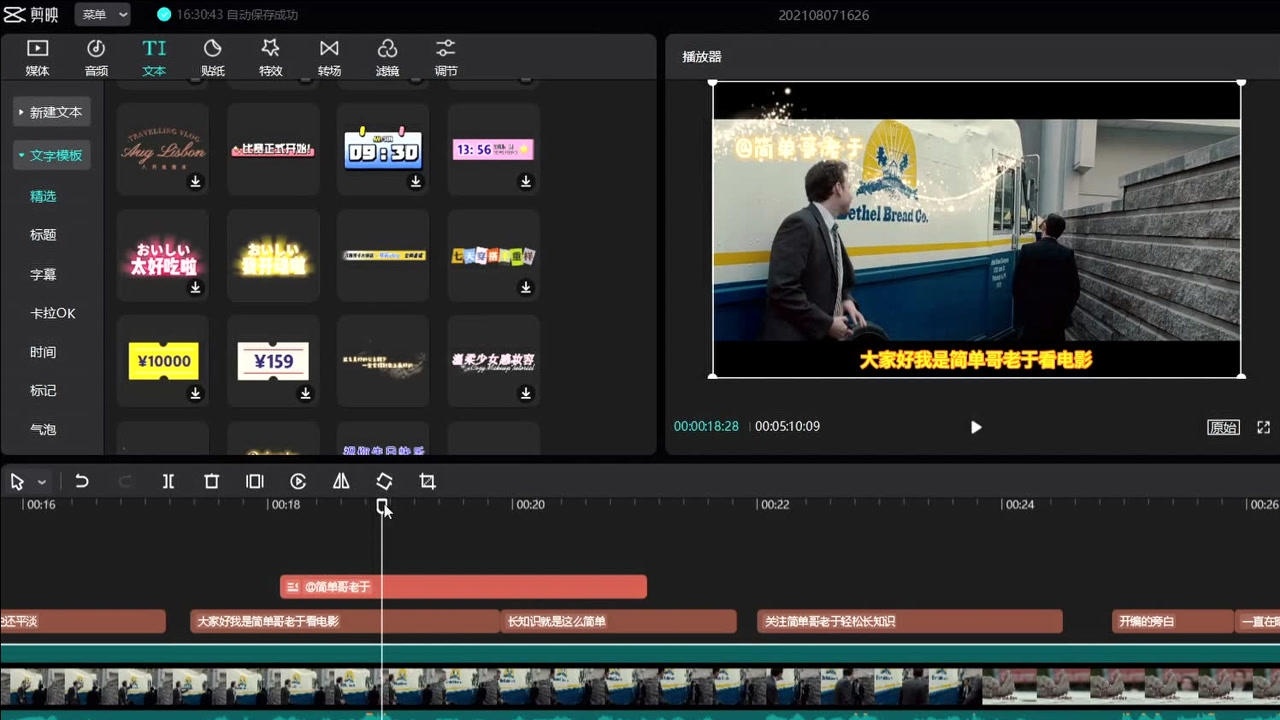Download the 七天穿搭 colorful template
Screen dimensions: 1280x720
(526, 287)
